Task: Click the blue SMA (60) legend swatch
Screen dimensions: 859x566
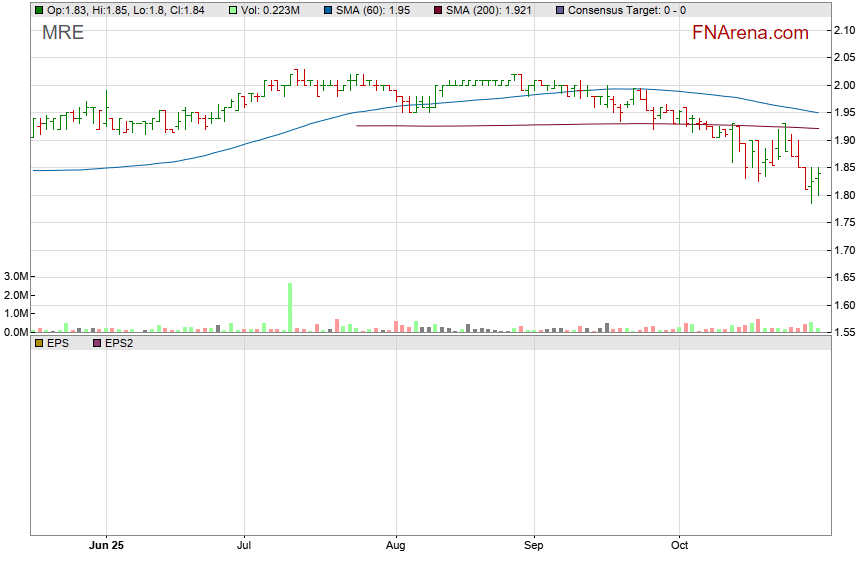Action: click(329, 9)
